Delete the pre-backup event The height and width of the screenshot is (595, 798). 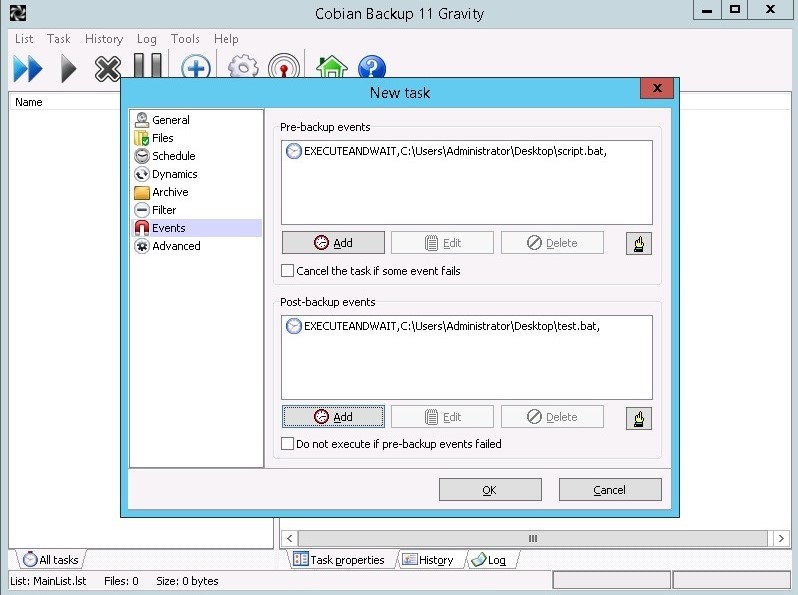tap(552, 243)
